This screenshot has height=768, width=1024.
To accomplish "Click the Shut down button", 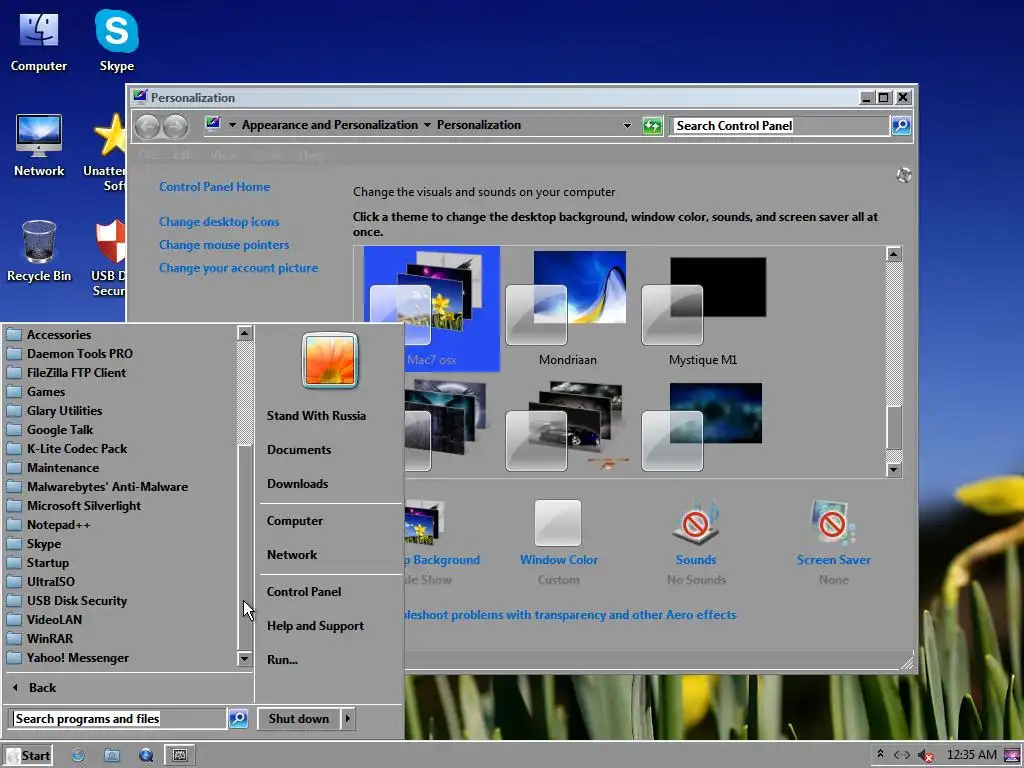I will pyautogui.click(x=299, y=718).
